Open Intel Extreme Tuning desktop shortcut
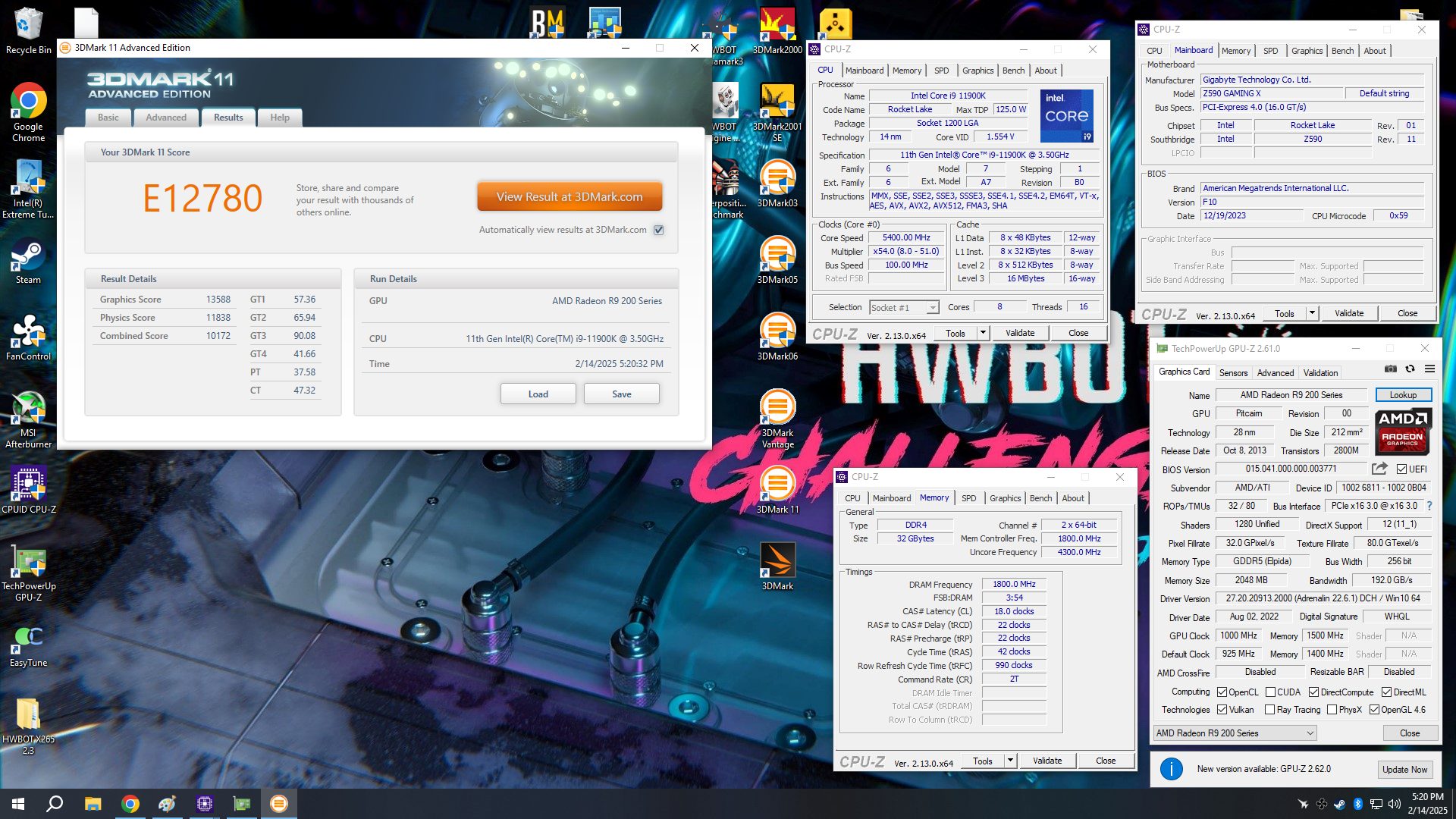This screenshot has width=1456, height=819. (28, 190)
